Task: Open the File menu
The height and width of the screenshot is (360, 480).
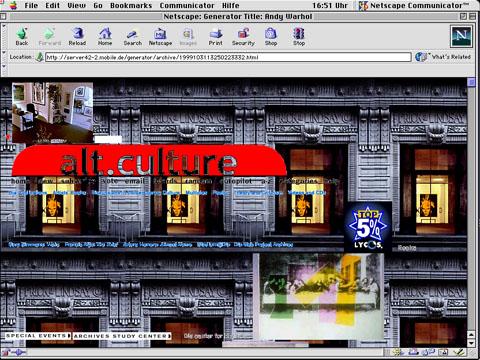Action: [x=31, y=6]
